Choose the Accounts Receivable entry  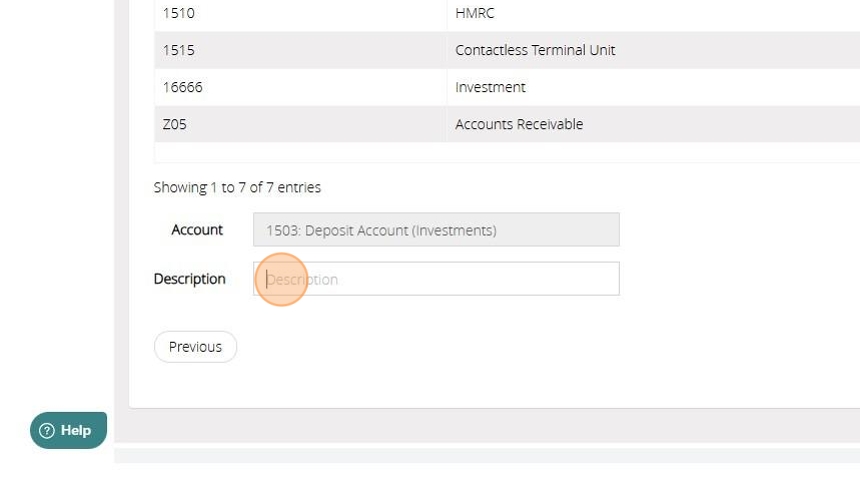point(519,124)
